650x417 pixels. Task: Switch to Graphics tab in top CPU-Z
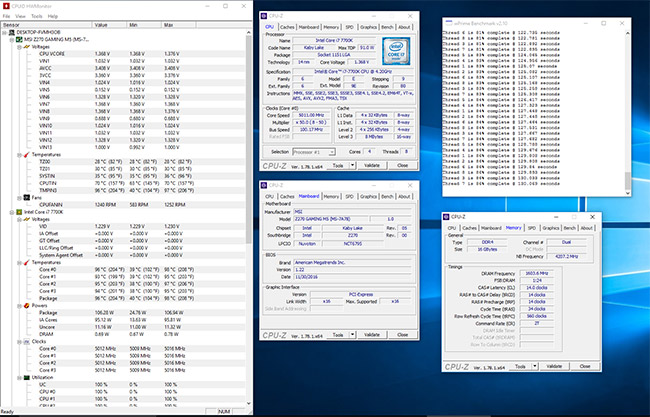tap(368, 27)
